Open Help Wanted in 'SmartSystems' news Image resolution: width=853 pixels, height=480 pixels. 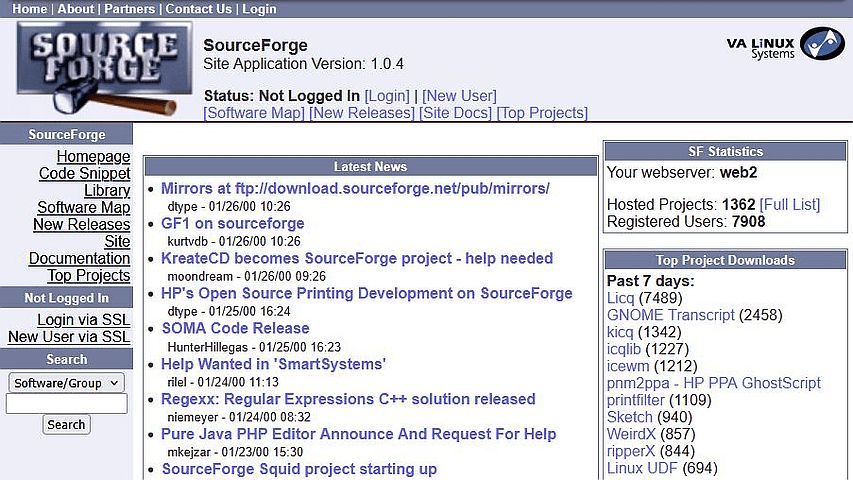click(x=274, y=364)
